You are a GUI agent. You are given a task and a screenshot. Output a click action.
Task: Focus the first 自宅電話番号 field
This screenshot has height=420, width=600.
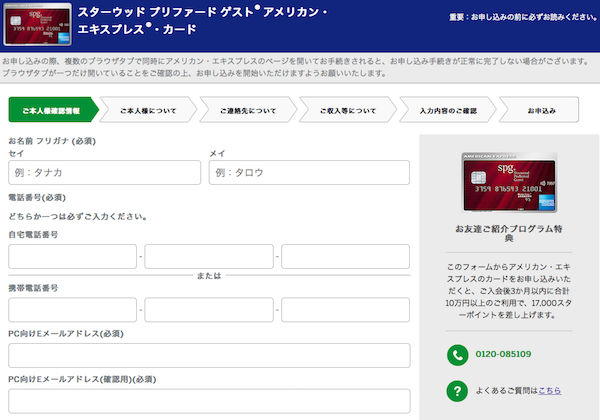[x=72, y=256]
